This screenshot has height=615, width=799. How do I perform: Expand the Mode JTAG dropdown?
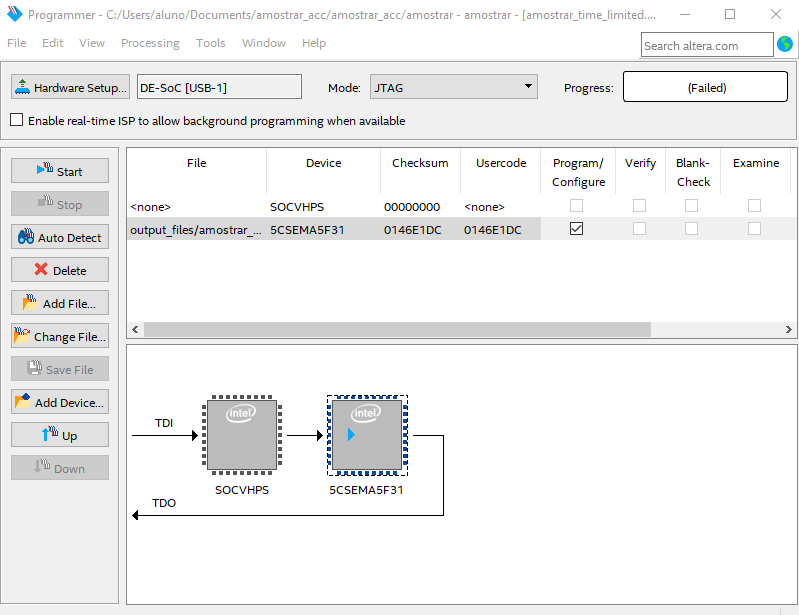click(454, 88)
